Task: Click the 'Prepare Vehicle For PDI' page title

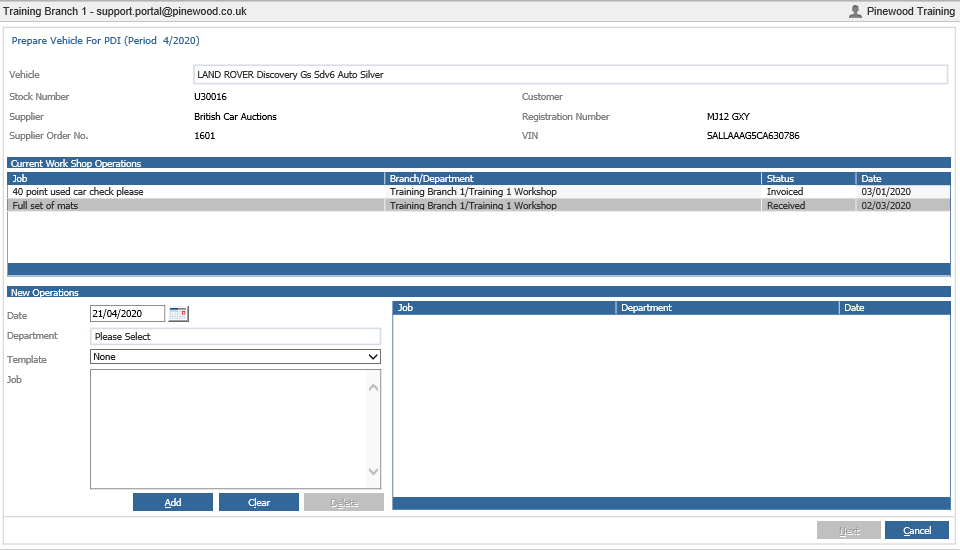Action: tap(105, 40)
